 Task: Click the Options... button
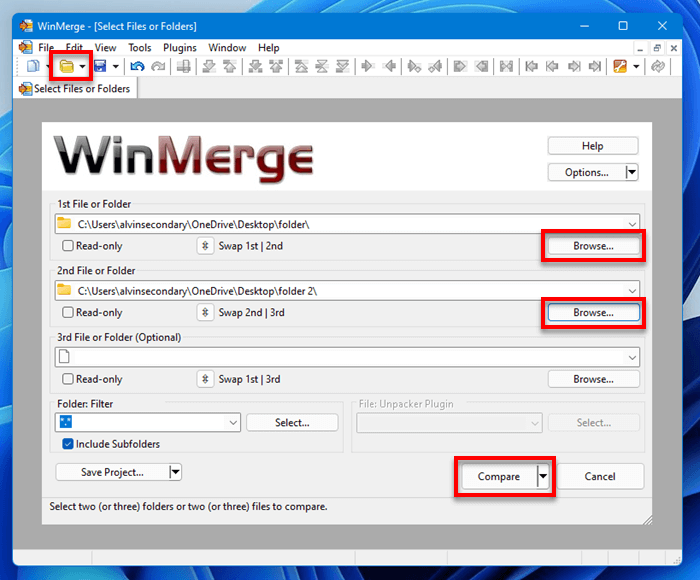click(x=587, y=172)
